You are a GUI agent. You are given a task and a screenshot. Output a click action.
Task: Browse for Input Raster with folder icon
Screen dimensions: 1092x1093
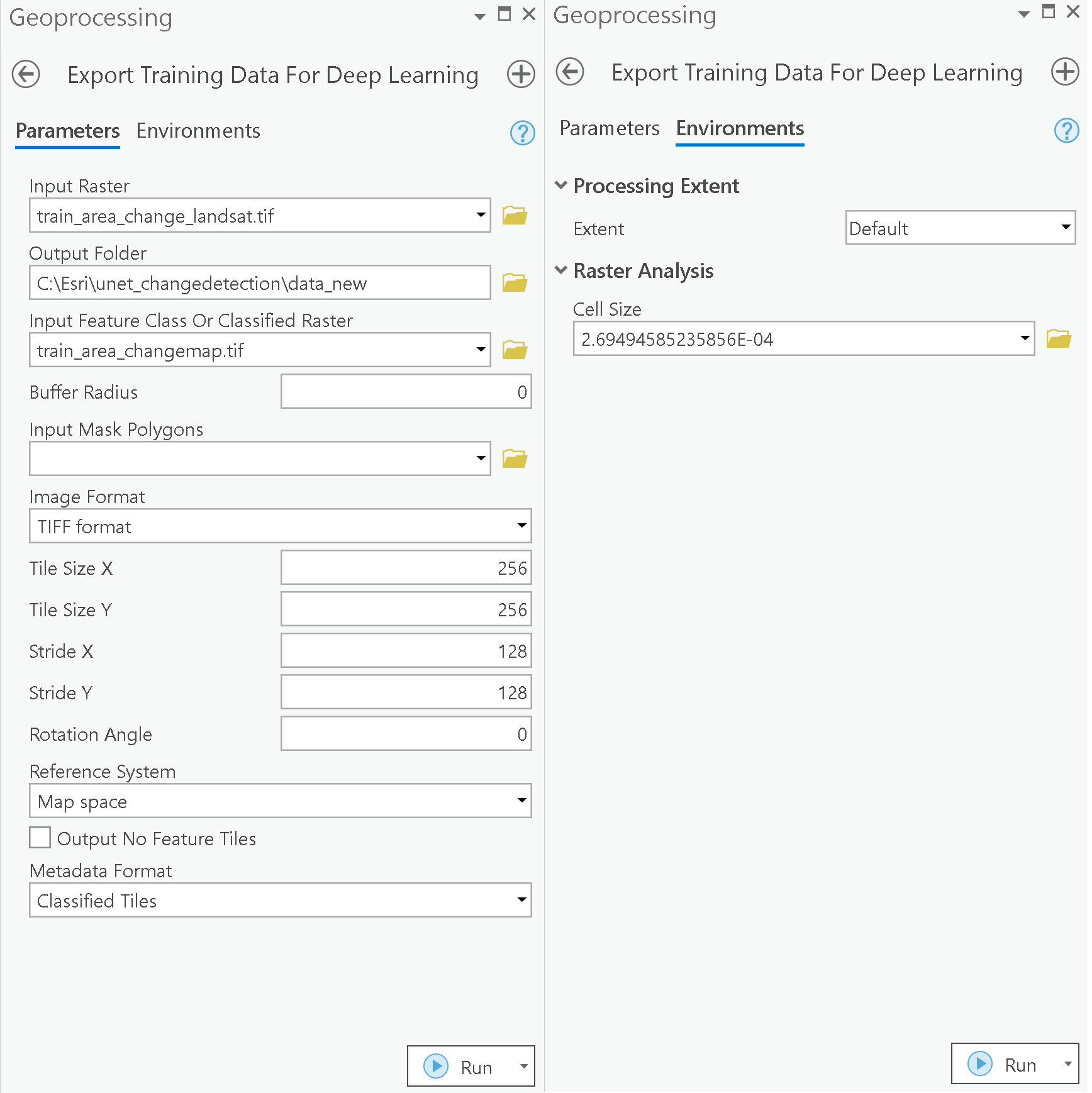coord(515,216)
